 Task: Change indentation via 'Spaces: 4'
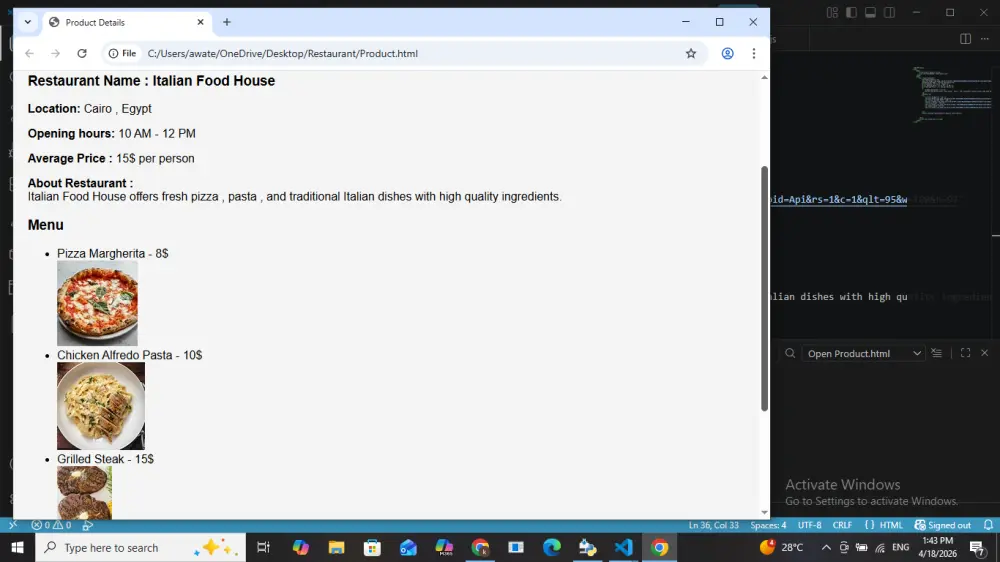[768, 526]
